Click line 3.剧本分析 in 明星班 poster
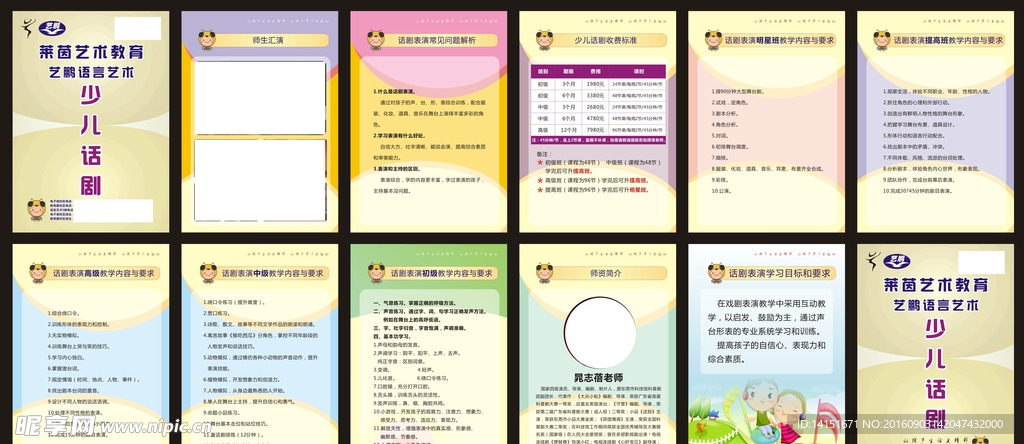 point(723,113)
